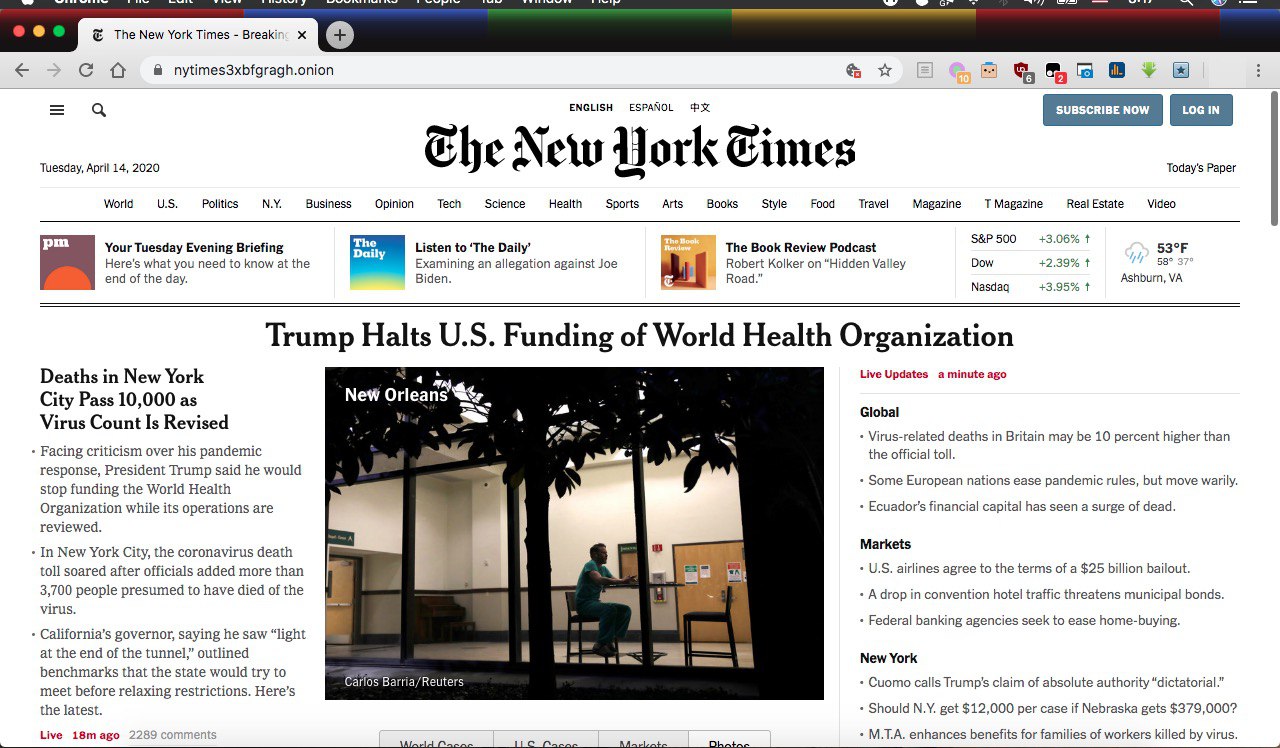This screenshot has height=748, width=1280.
Task: Click the rain weather icon
Action: (x=1136, y=252)
